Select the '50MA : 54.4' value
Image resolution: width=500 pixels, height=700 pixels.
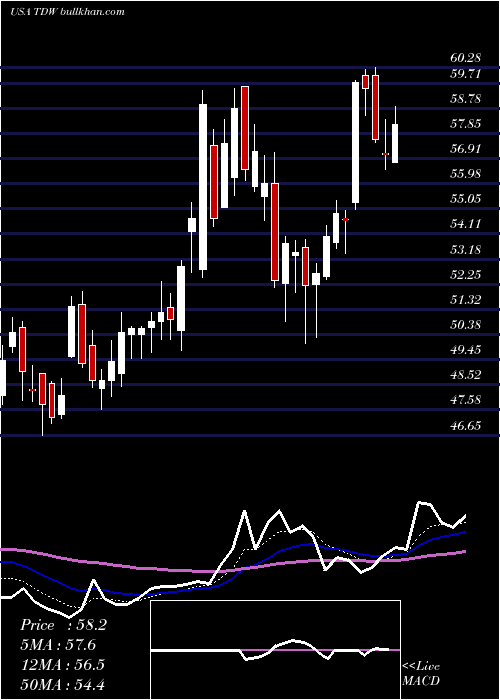click(62, 684)
